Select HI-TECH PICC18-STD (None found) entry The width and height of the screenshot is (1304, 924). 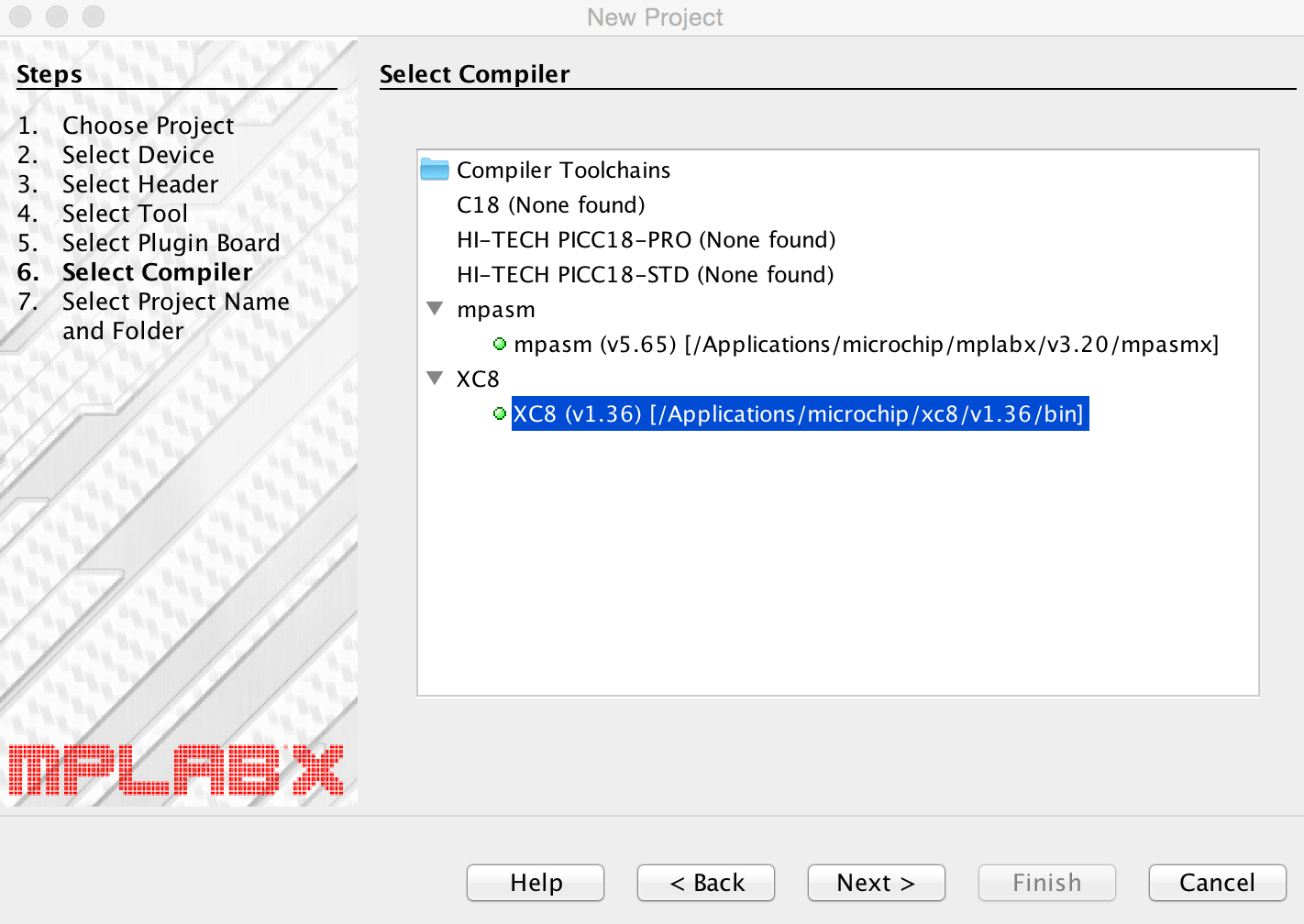(646, 274)
